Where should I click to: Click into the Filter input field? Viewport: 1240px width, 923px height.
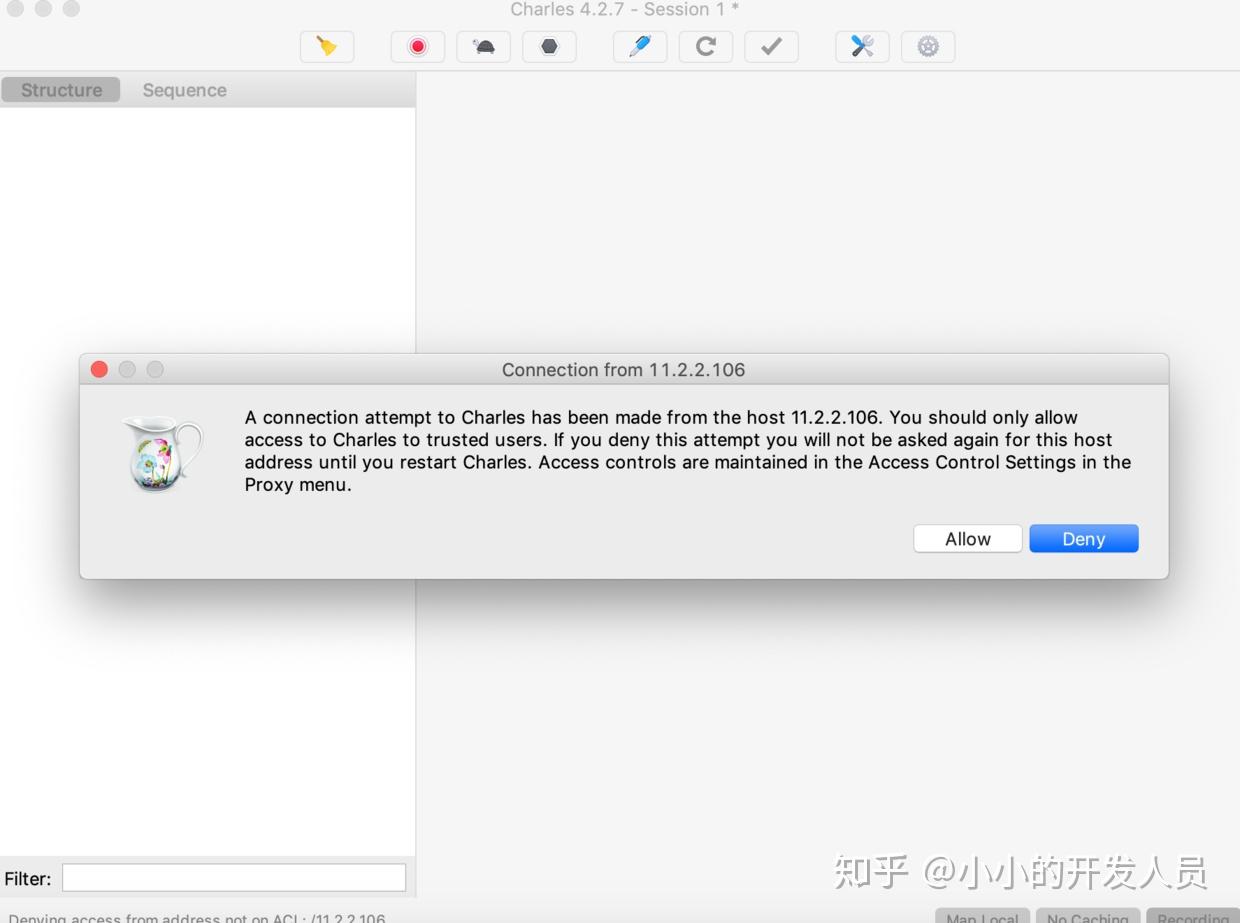coord(234,878)
